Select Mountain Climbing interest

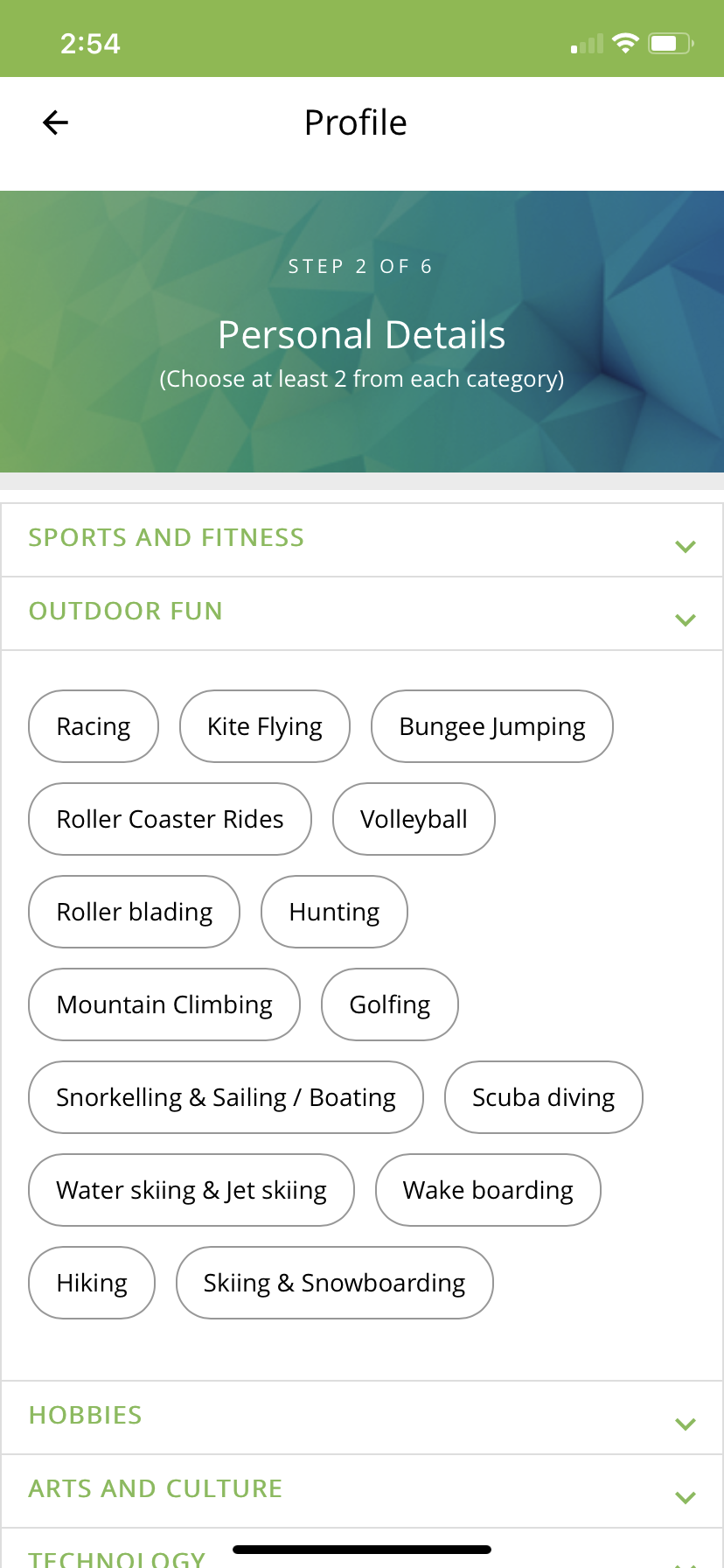click(x=164, y=1004)
